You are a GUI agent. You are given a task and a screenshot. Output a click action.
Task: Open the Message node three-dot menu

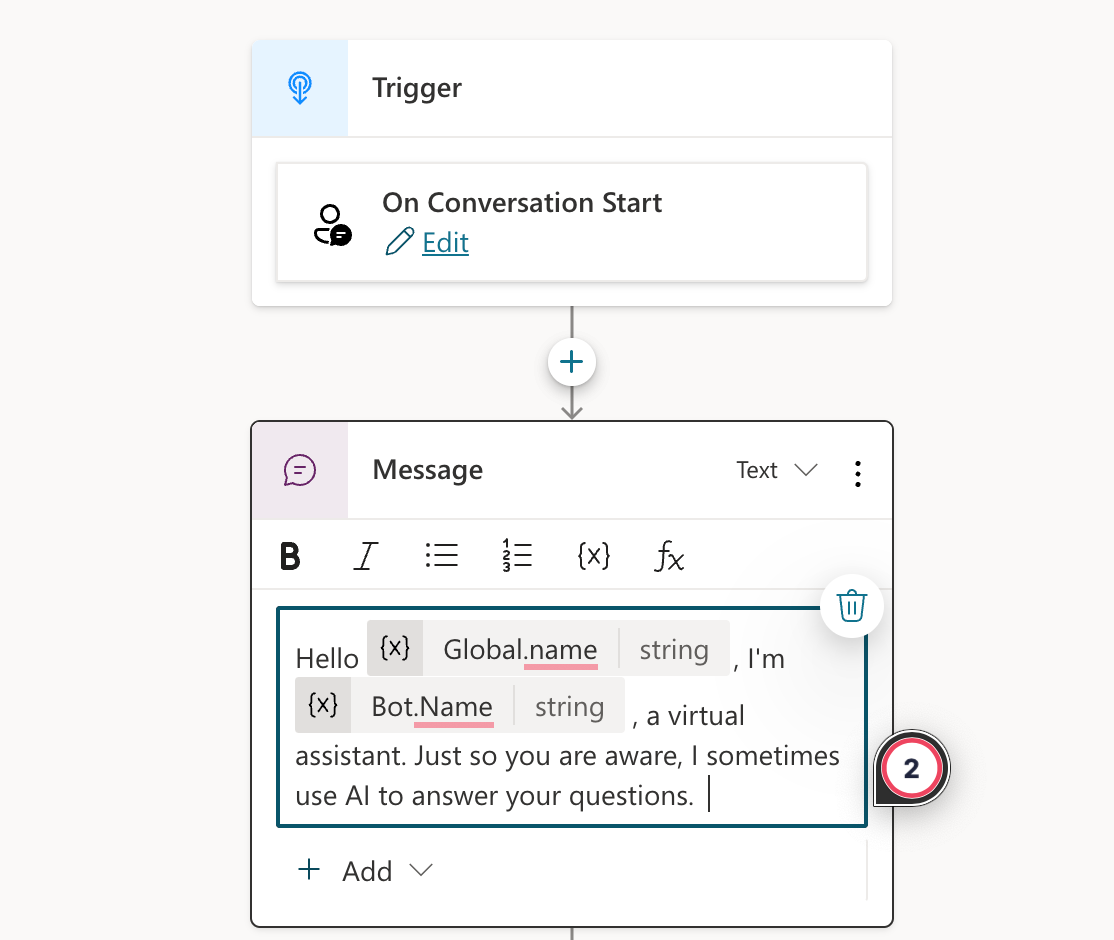pyautogui.click(x=857, y=472)
